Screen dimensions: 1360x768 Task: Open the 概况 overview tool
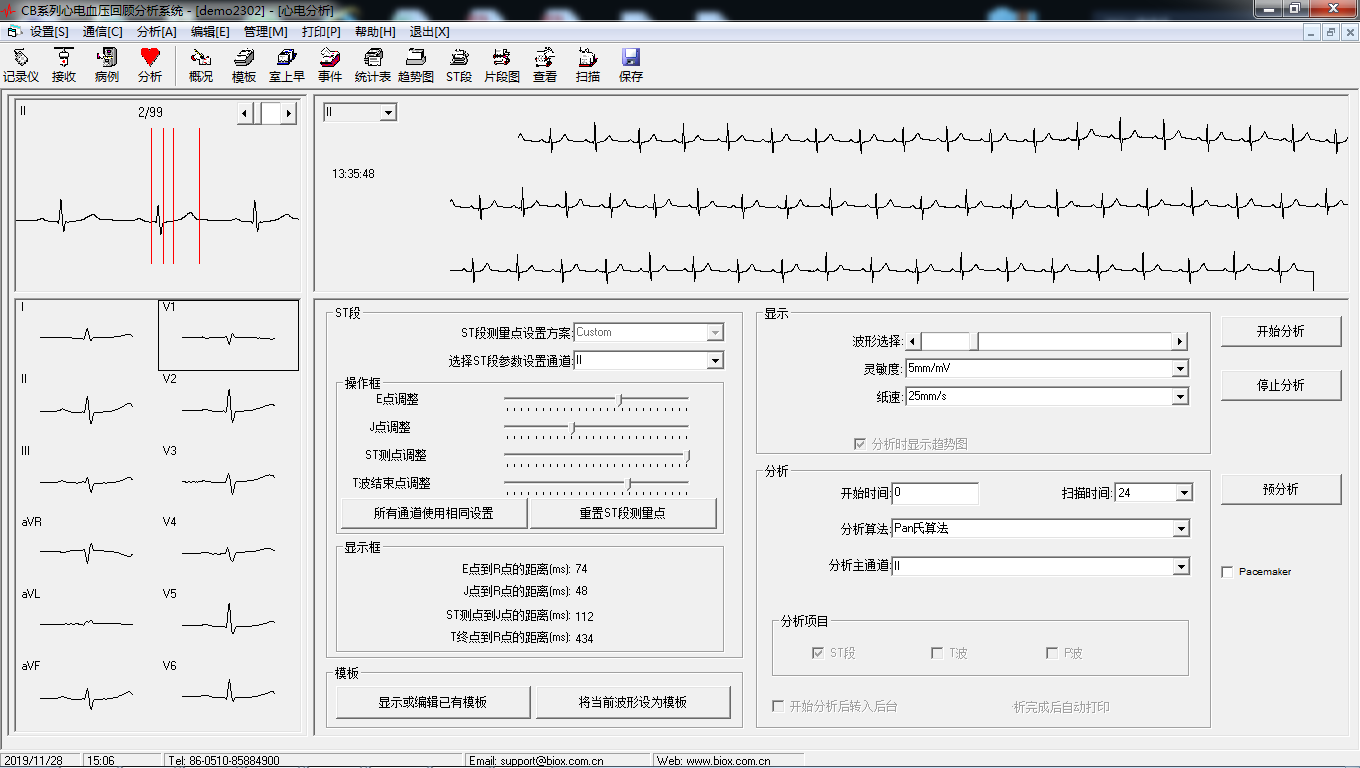200,63
